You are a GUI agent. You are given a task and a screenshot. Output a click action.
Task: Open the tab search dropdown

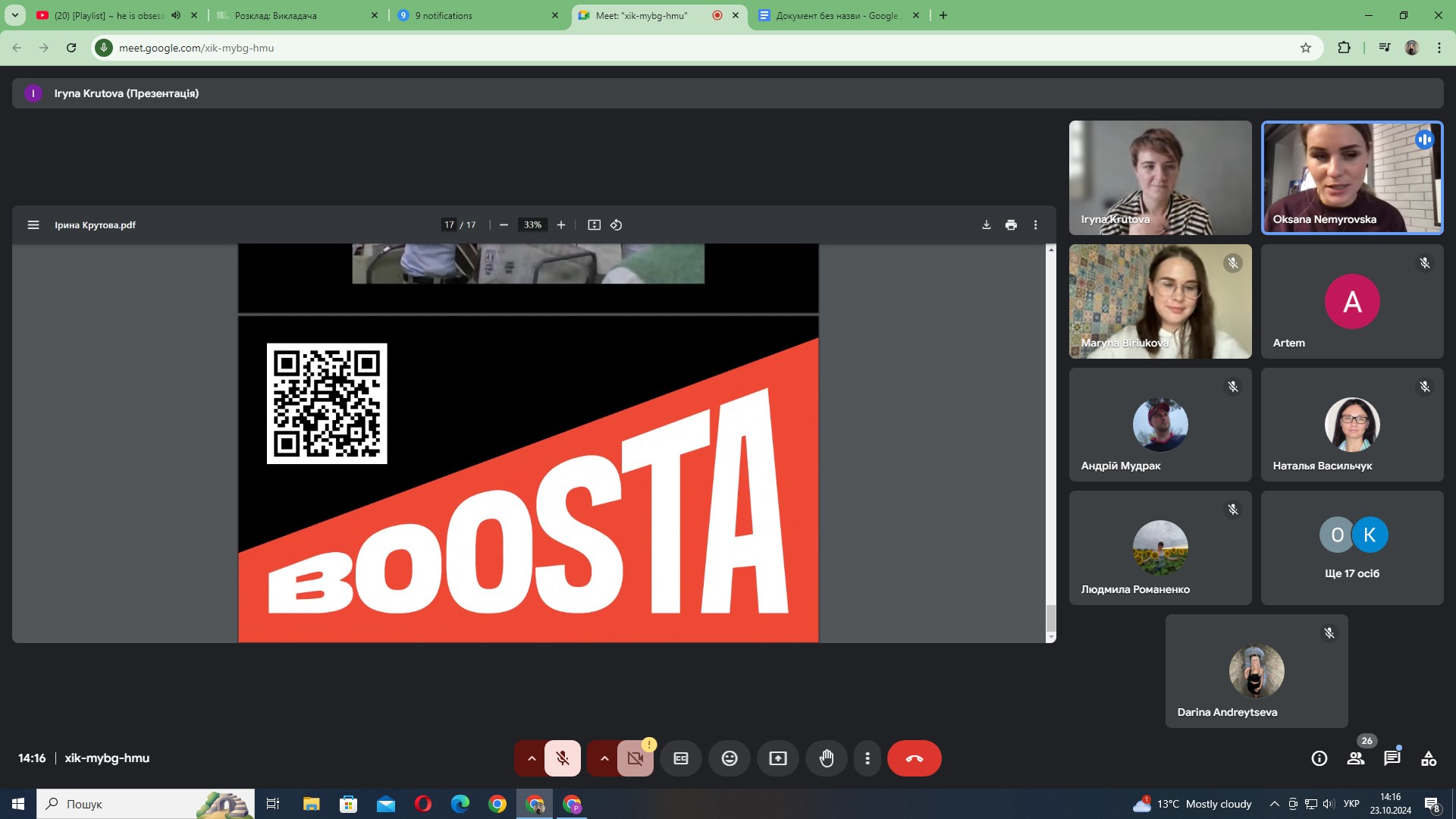(14, 15)
